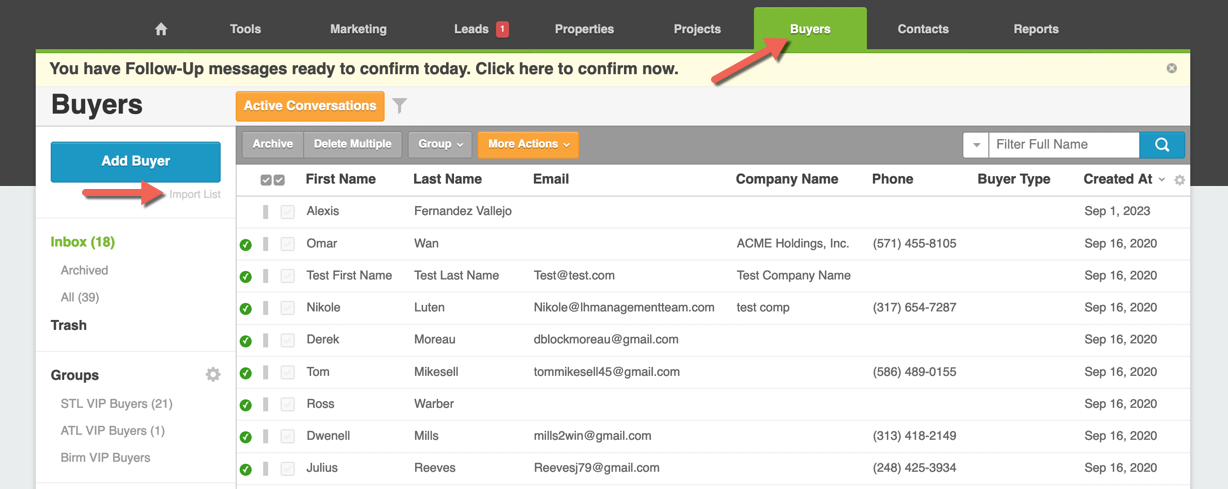Open the More Actions dropdown
The image size is (1228, 489).
pyautogui.click(x=528, y=144)
